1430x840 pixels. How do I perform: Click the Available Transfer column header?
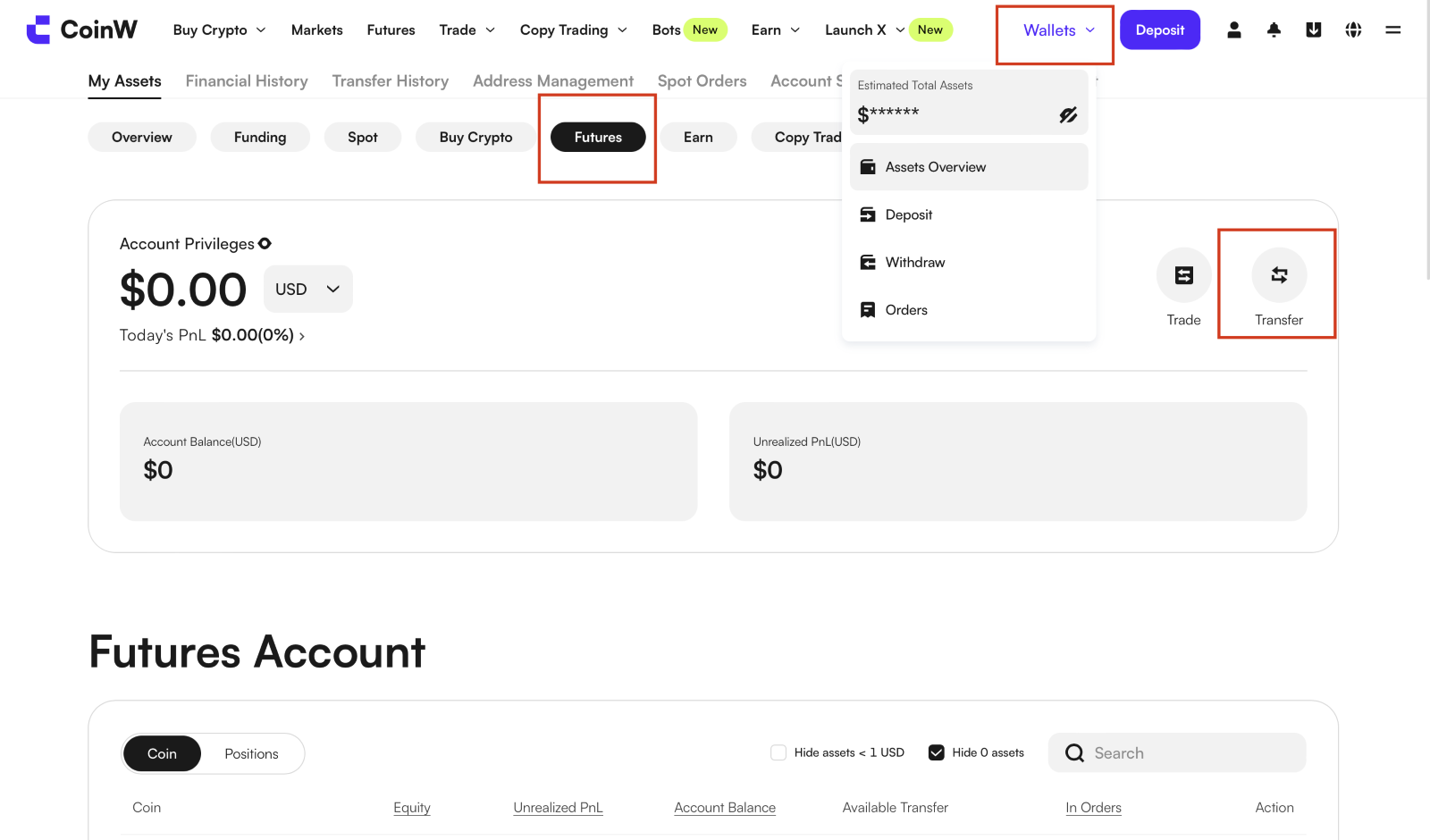tap(896, 808)
